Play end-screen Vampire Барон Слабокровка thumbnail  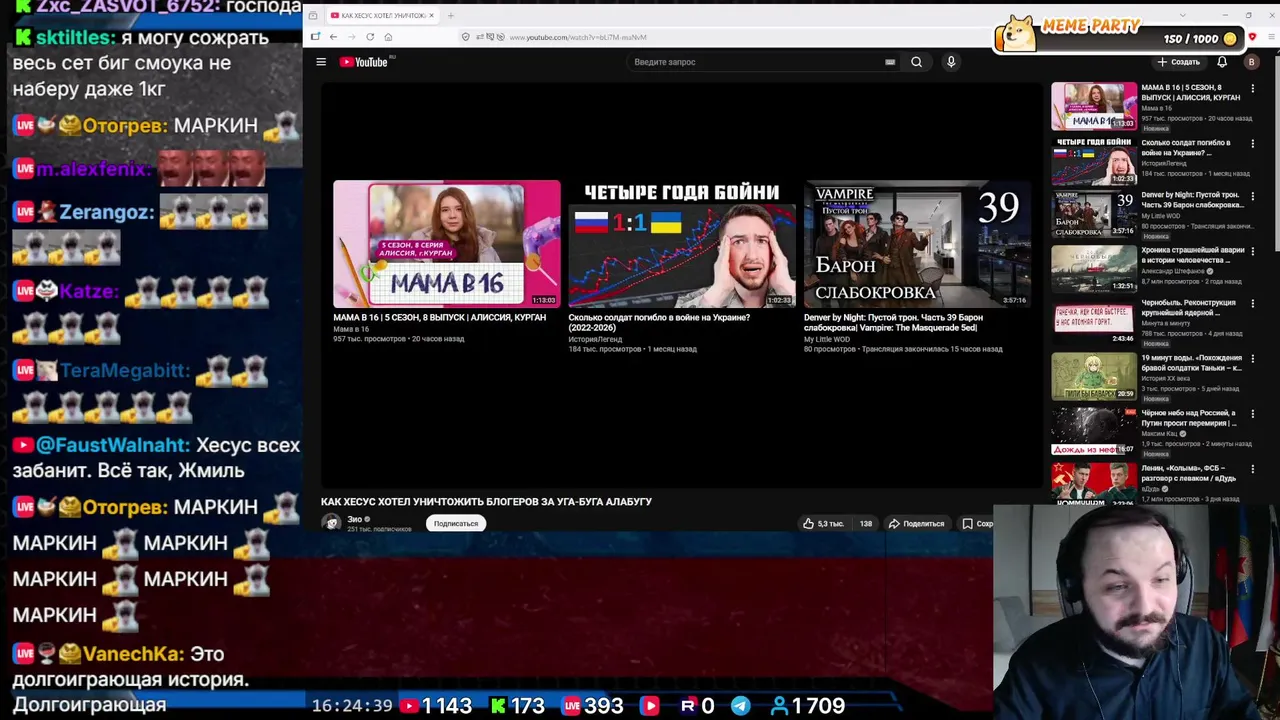click(x=917, y=243)
